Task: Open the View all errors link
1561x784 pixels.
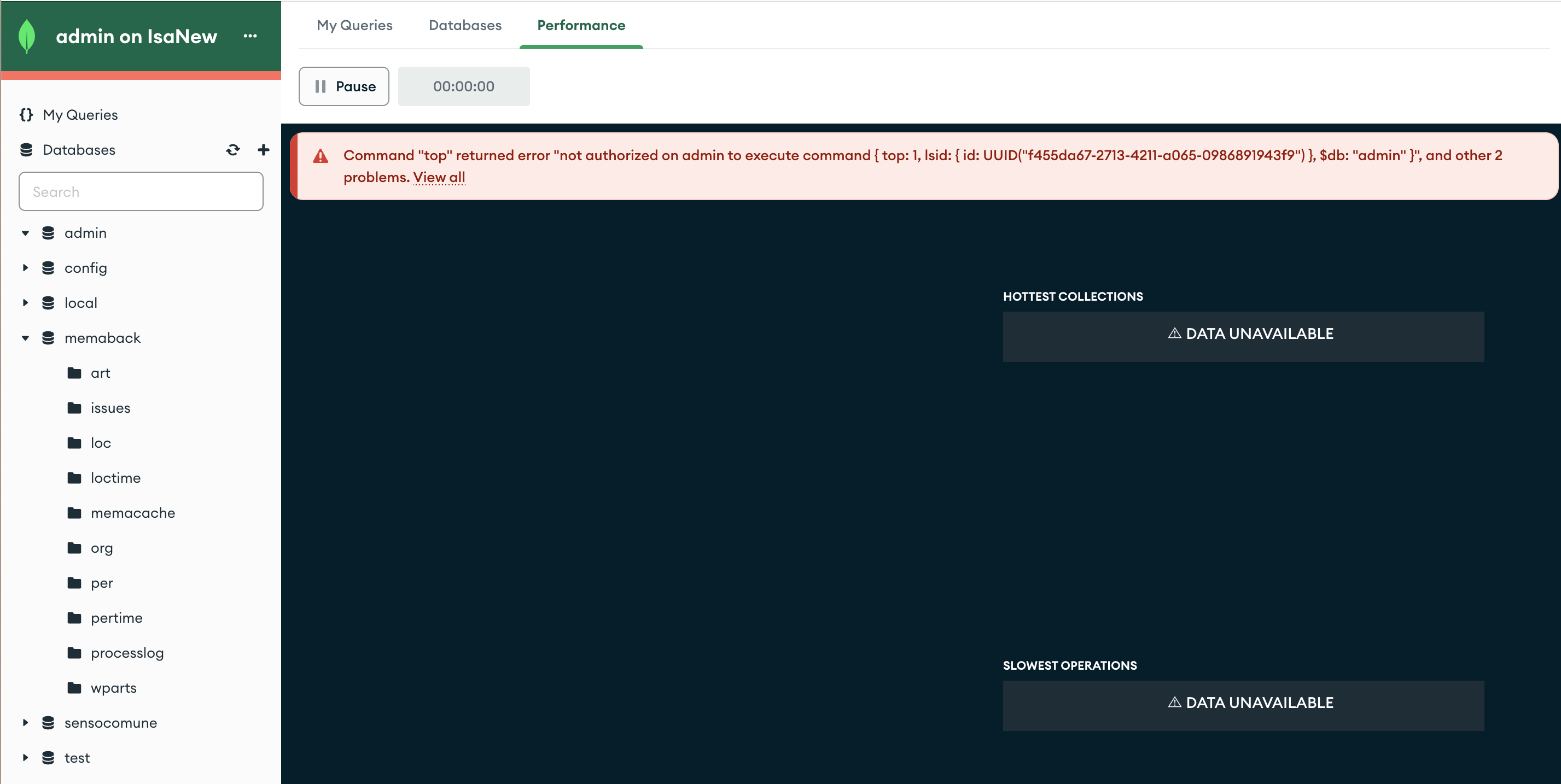Action: click(x=439, y=178)
